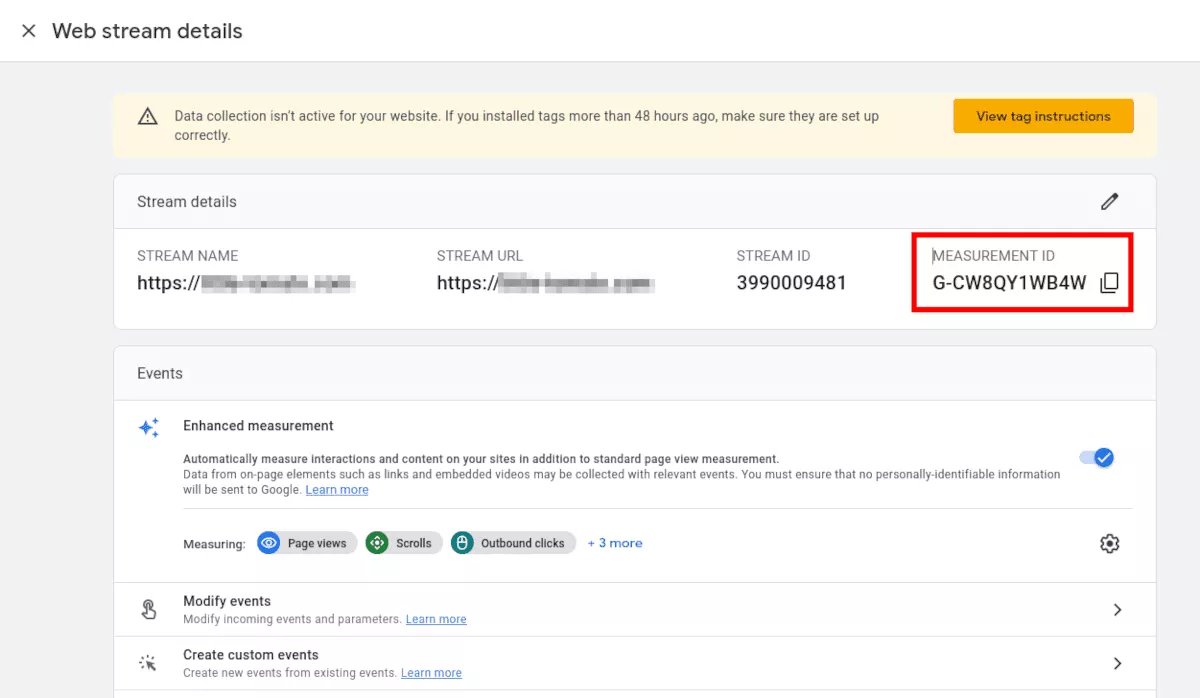Click the Modify events hand icon
This screenshot has height=698, width=1200.
(149, 610)
